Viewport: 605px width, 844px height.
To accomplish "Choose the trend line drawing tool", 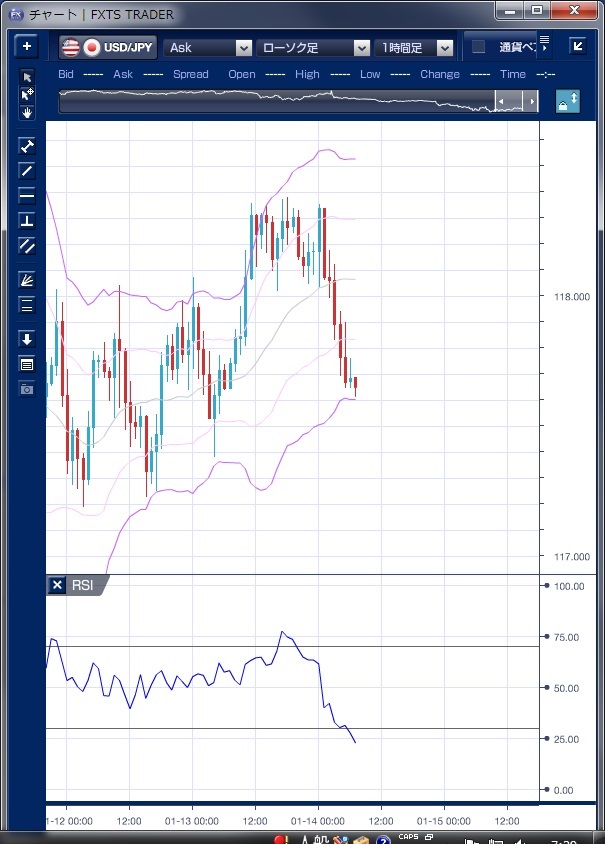I will [x=27, y=170].
